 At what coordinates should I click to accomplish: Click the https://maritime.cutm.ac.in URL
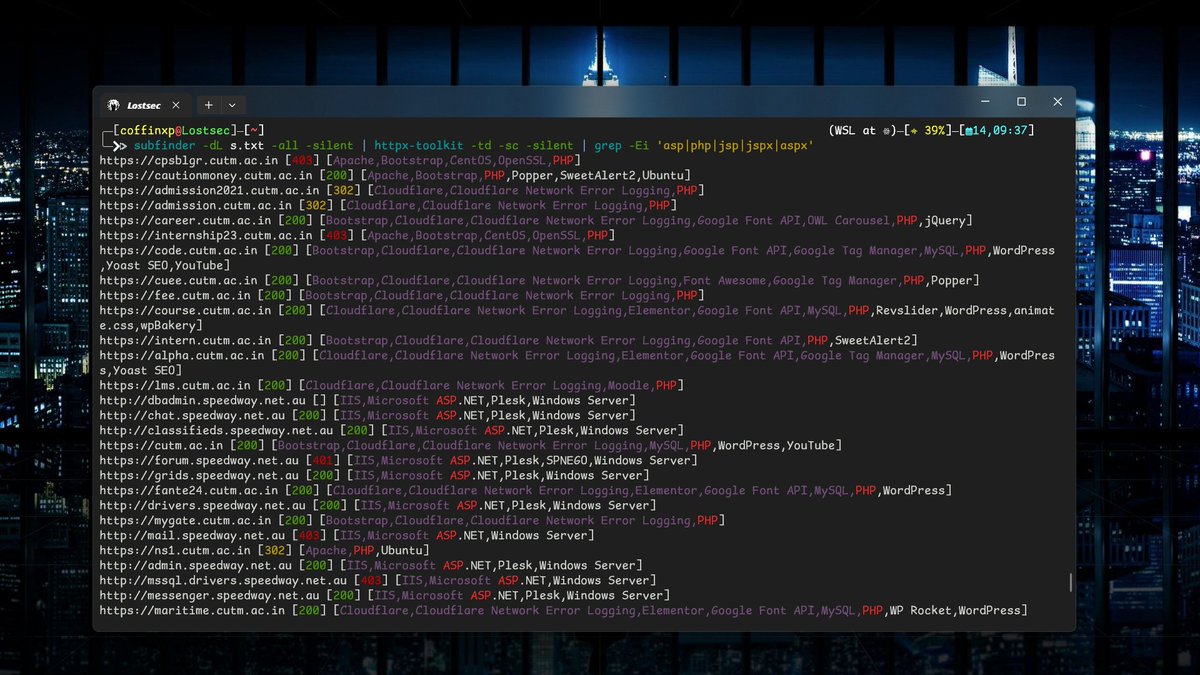(x=190, y=611)
